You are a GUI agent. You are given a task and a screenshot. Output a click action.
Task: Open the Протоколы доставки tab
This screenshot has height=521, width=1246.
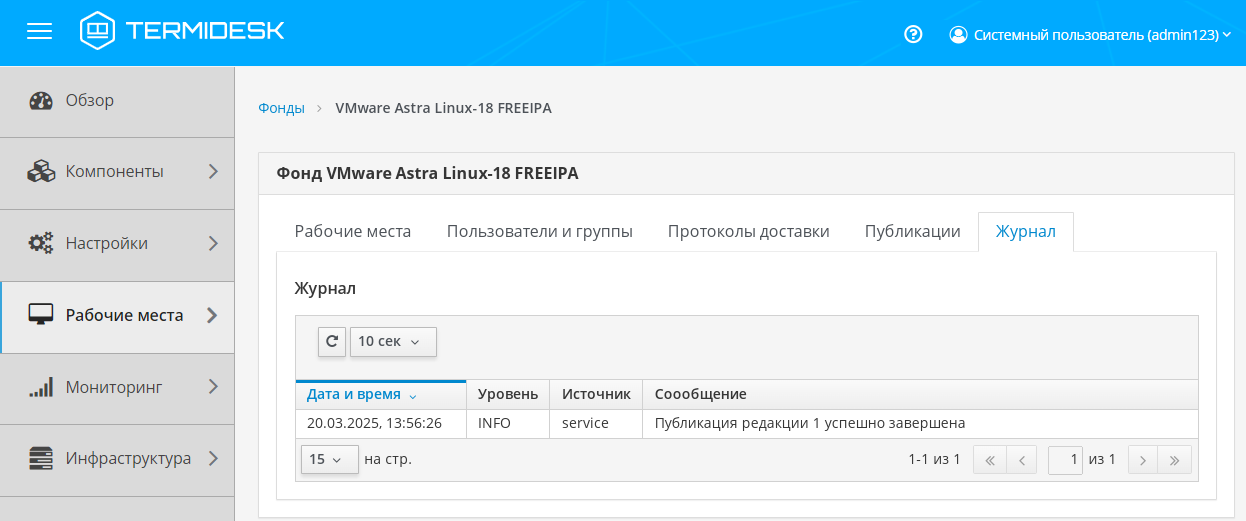(748, 231)
